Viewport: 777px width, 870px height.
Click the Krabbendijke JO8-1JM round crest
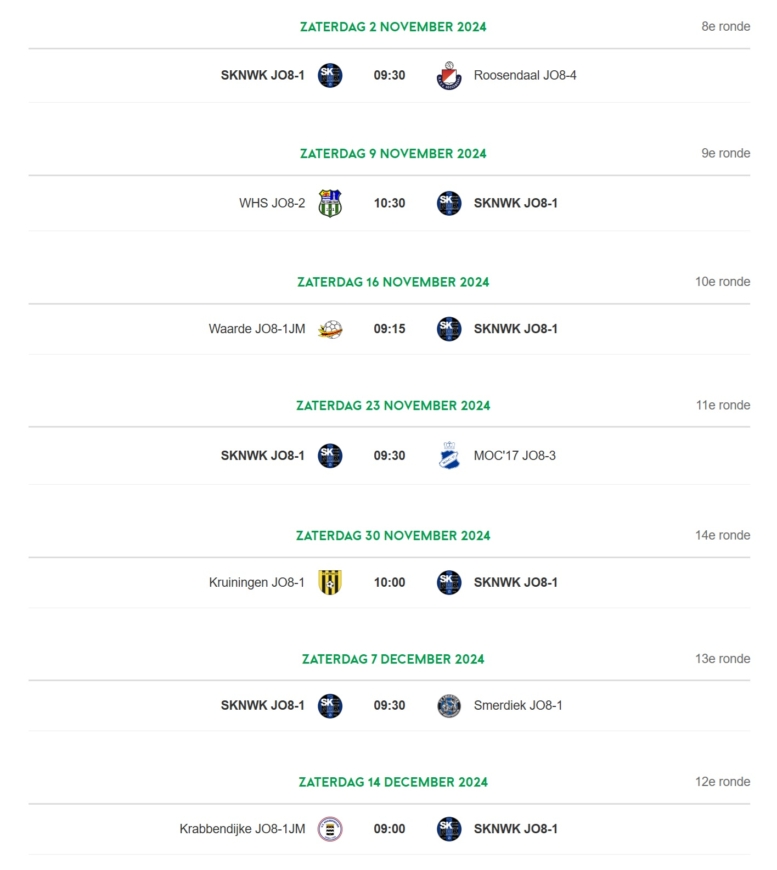tap(330, 829)
